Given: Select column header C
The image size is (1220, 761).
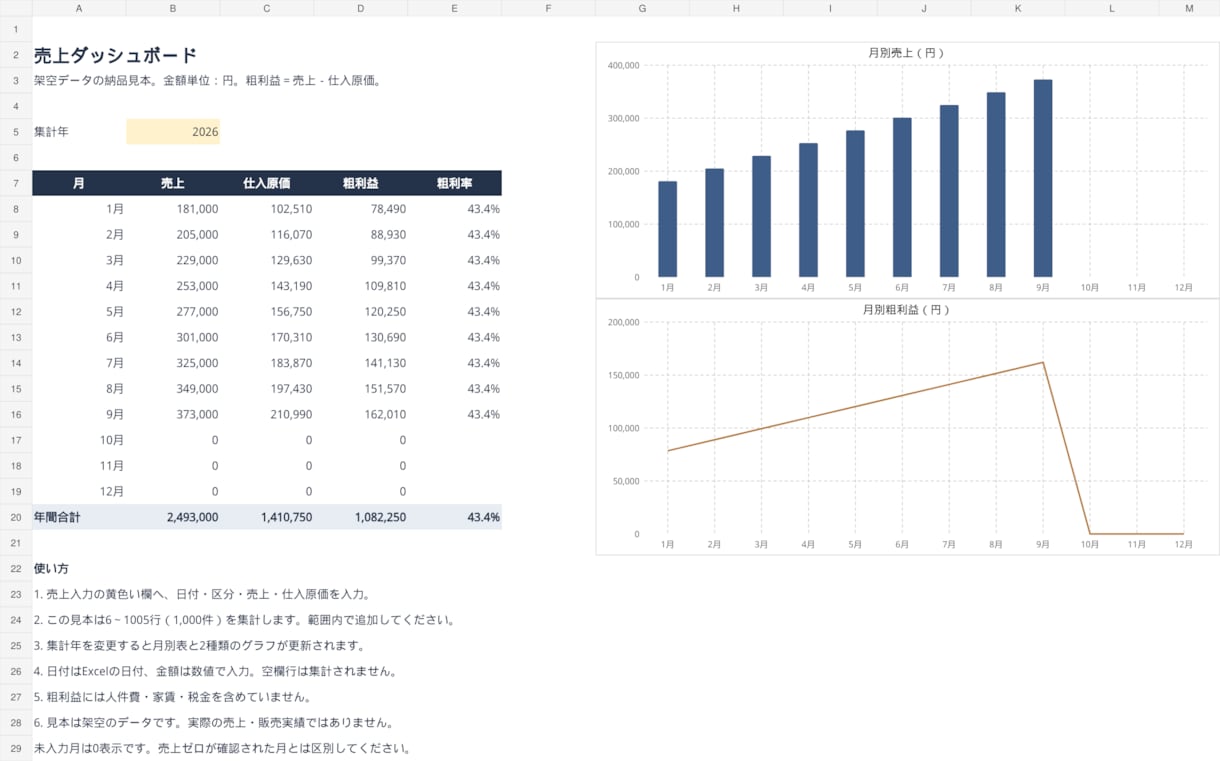Looking at the screenshot, I should [267, 8].
